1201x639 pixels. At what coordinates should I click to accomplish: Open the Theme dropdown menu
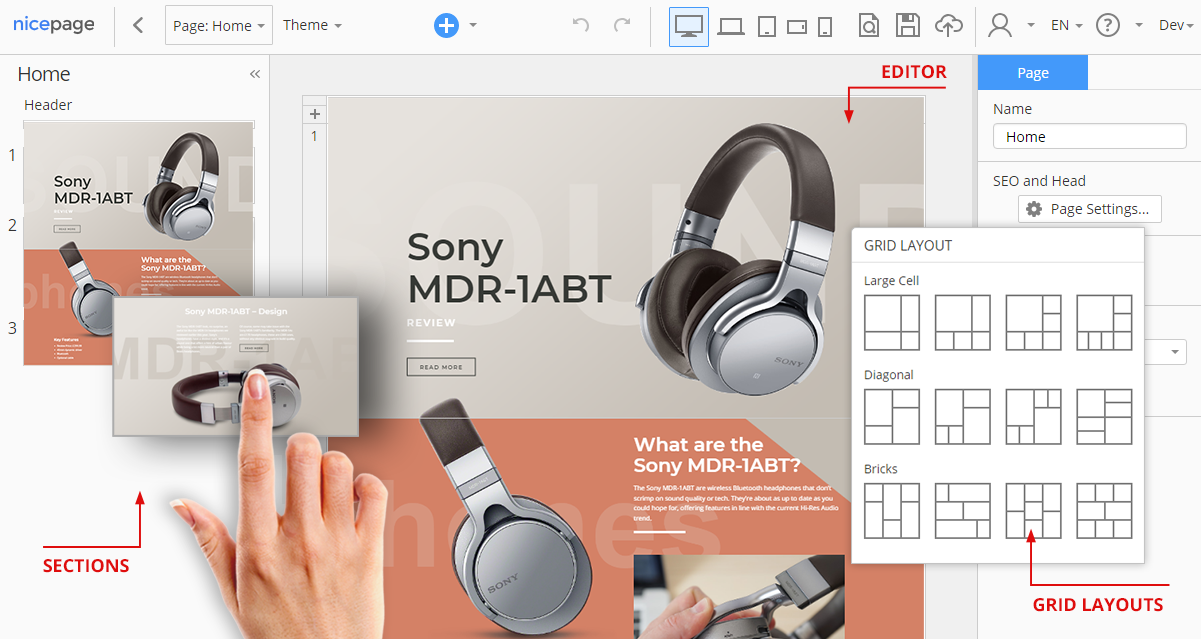tap(312, 26)
